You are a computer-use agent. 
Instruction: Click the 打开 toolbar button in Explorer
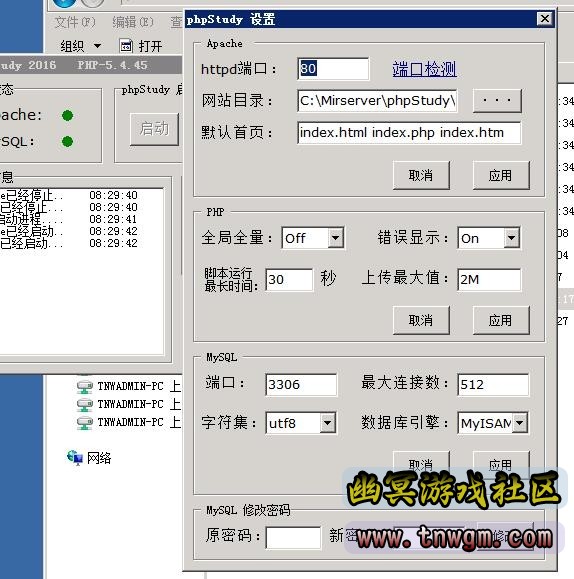pyautogui.click(x=141, y=46)
